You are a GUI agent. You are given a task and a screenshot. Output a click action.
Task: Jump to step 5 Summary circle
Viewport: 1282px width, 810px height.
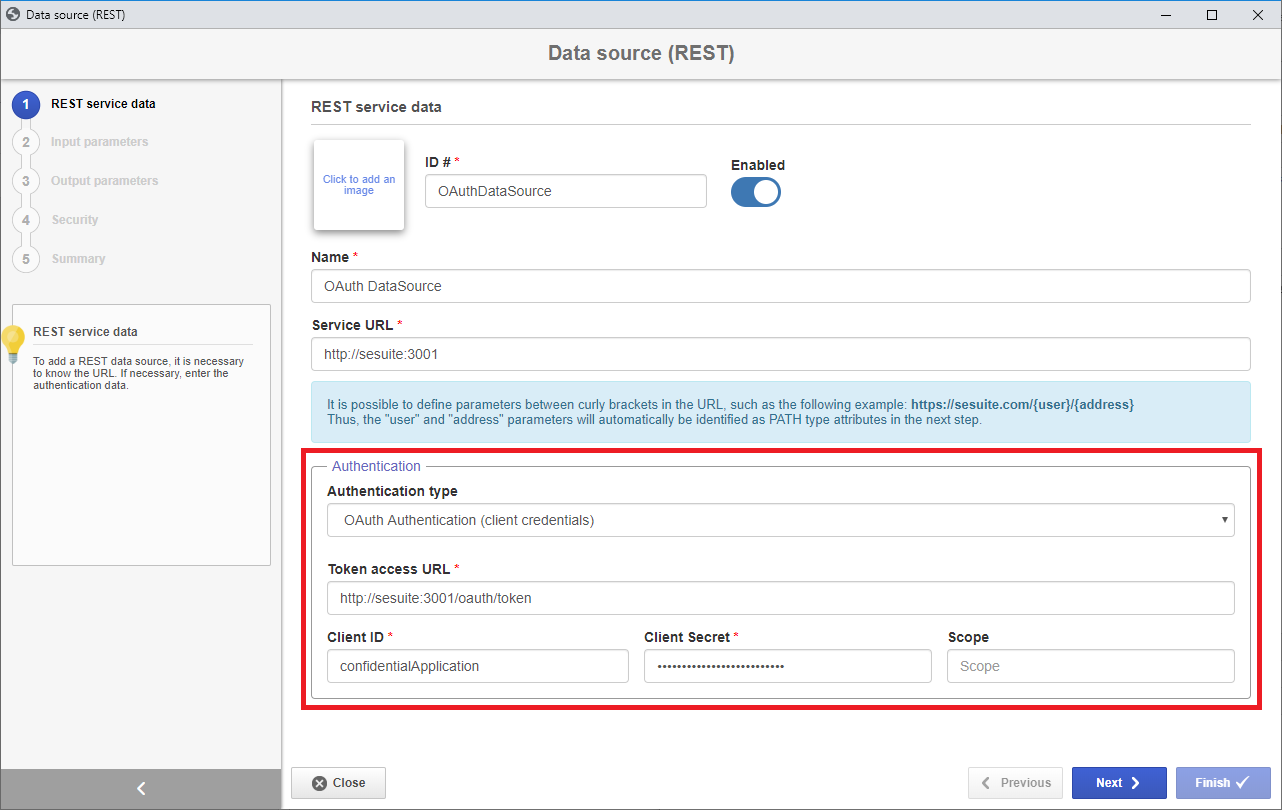coord(26,259)
